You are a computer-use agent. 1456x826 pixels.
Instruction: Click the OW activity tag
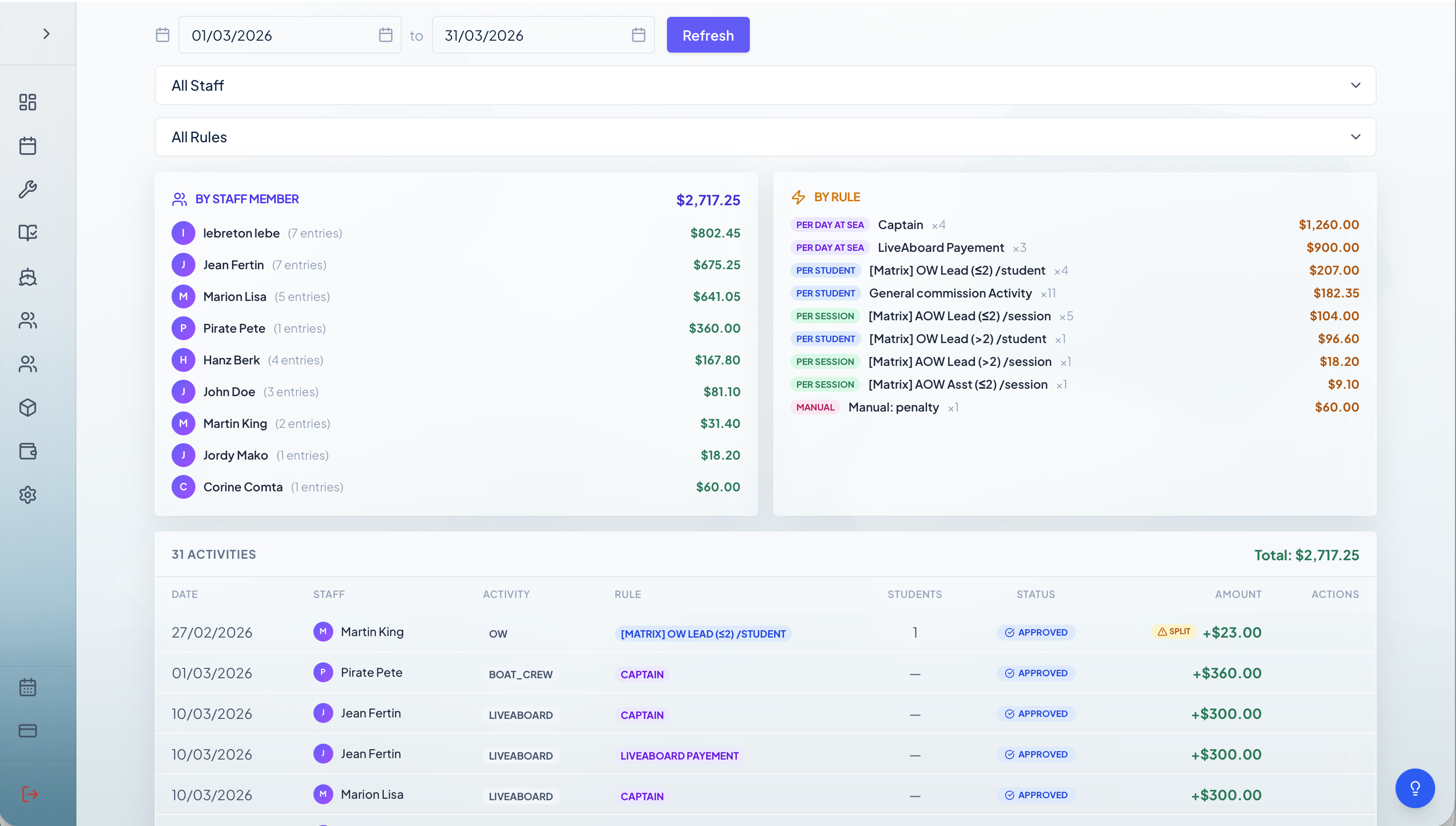pos(498,634)
